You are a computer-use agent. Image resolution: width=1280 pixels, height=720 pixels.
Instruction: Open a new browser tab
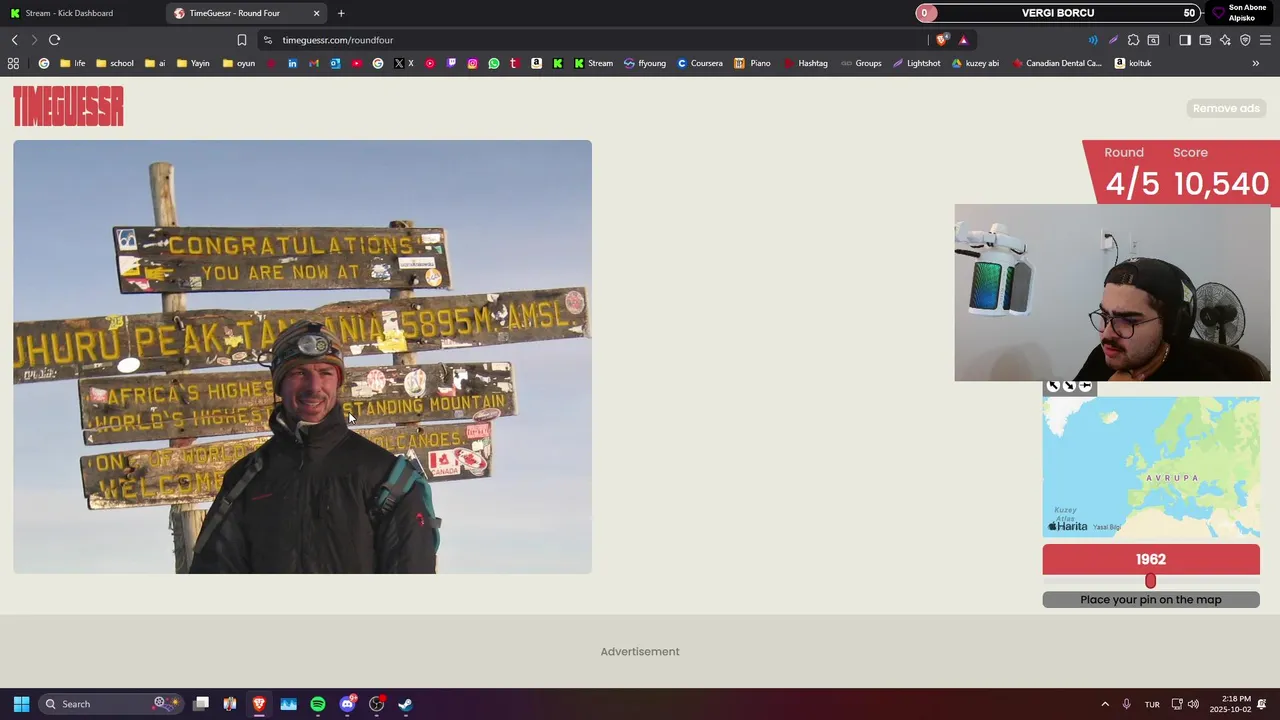click(341, 13)
